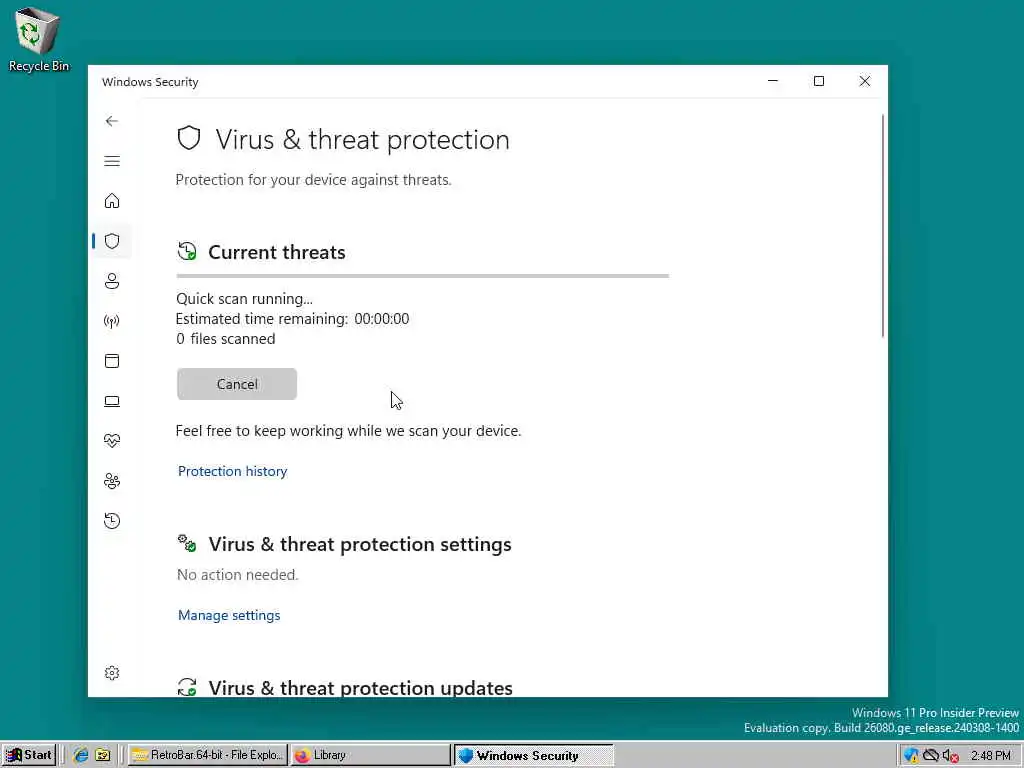Click 'No action needed.' text

coord(238,575)
